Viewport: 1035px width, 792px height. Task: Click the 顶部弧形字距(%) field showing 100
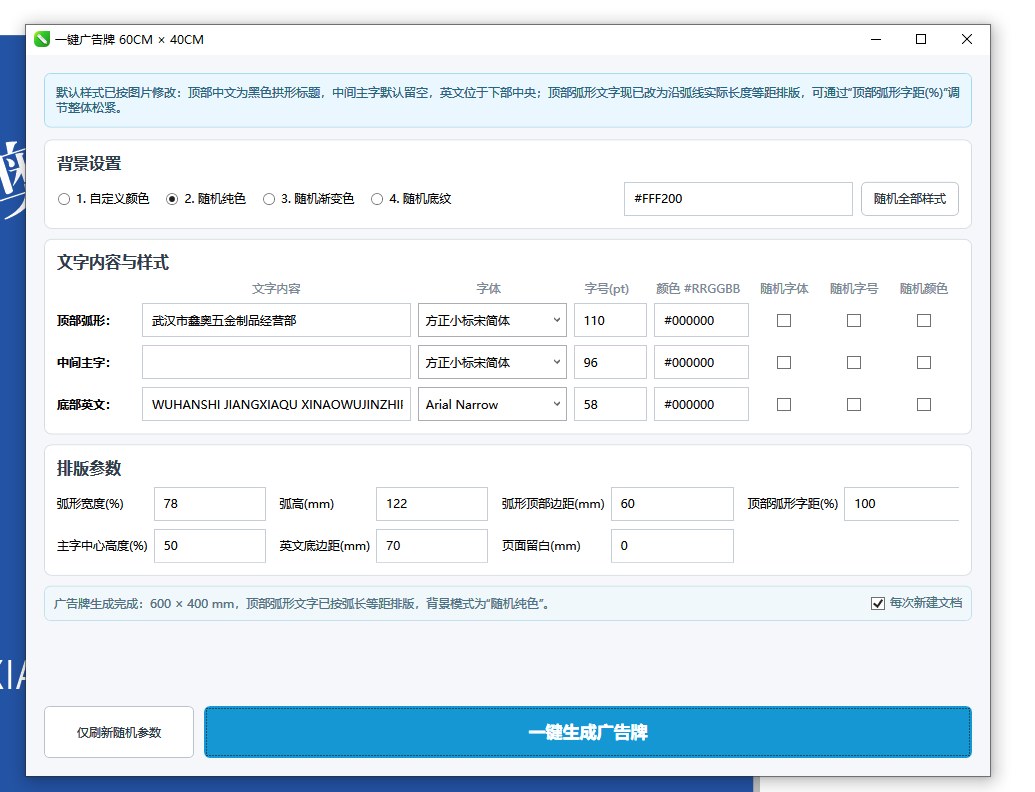coord(902,504)
